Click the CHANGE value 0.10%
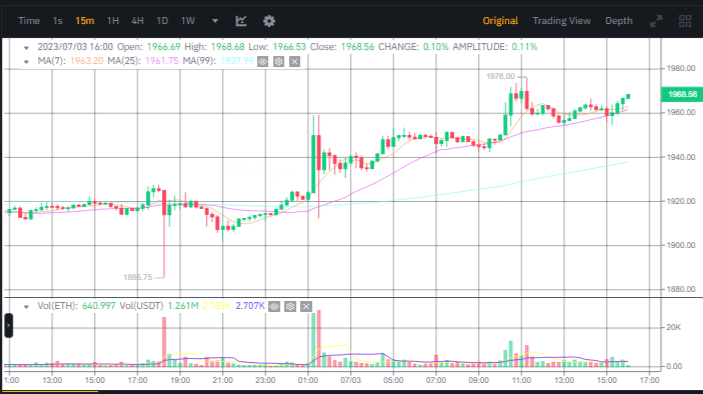703x394 pixels. click(x=435, y=47)
